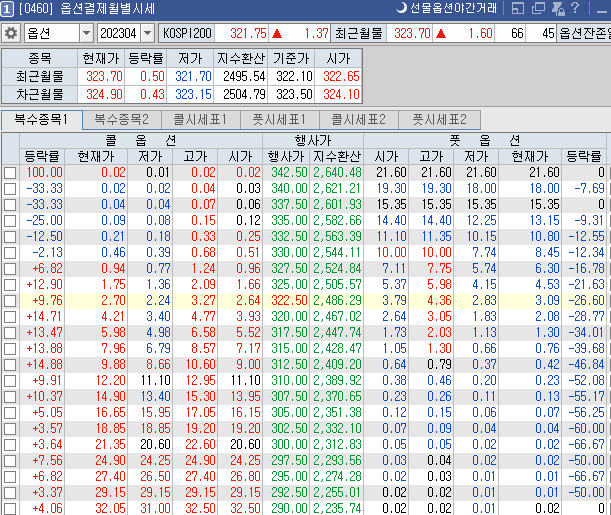The width and height of the screenshot is (611, 515).
Task: Toggle checkbox for strike 300.00 row
Action: (10, 444)
